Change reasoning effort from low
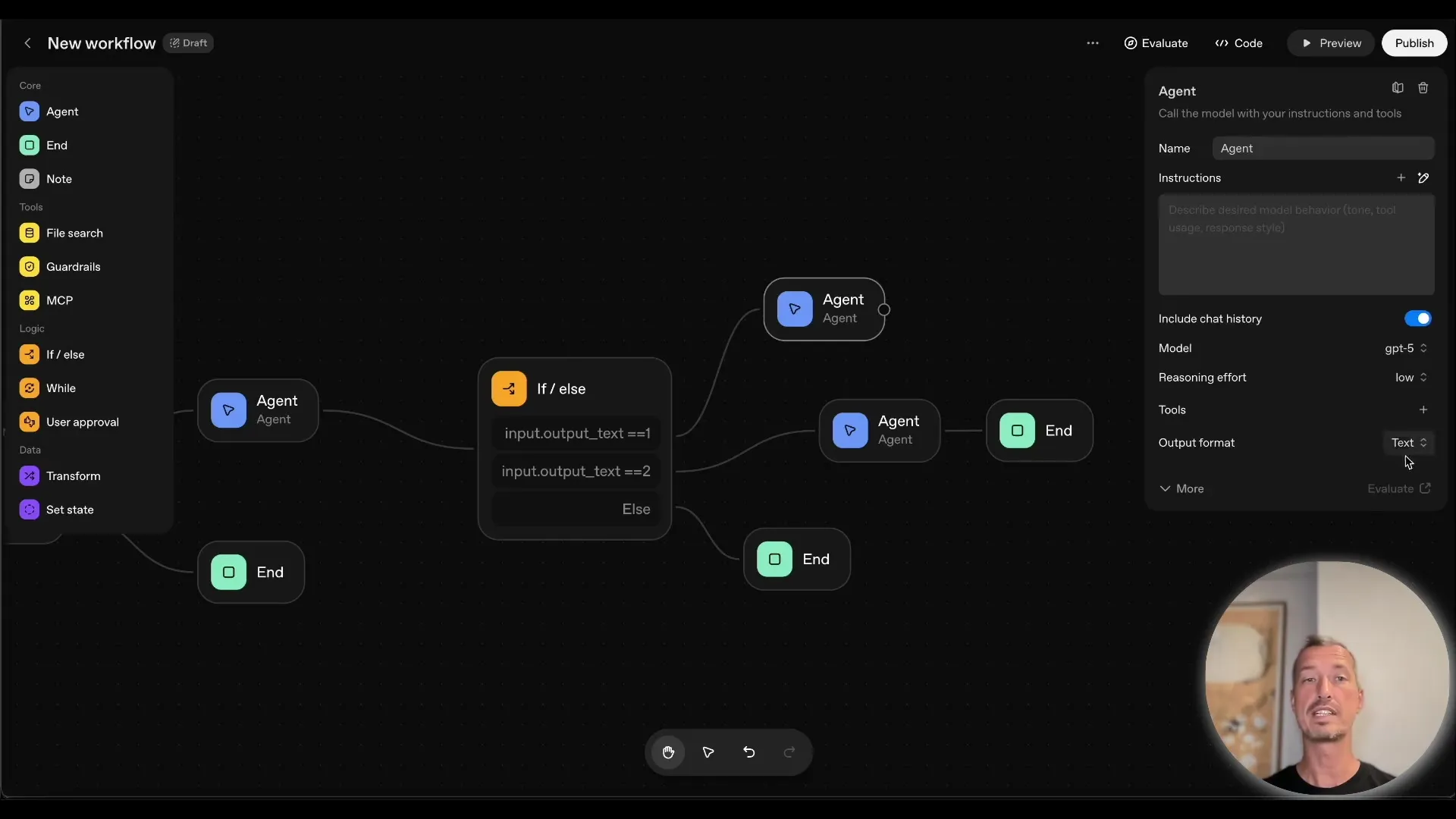Screen dimensions: 1456x819 1410,377
